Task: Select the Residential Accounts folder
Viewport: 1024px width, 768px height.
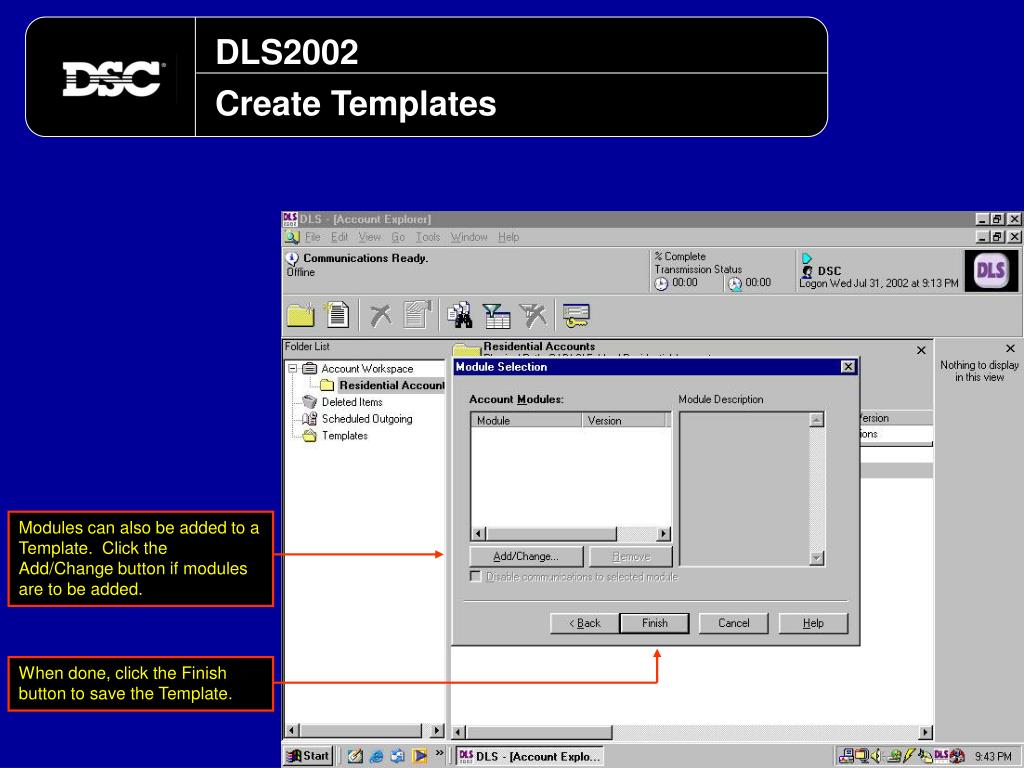Action: (x=391, y=385)
